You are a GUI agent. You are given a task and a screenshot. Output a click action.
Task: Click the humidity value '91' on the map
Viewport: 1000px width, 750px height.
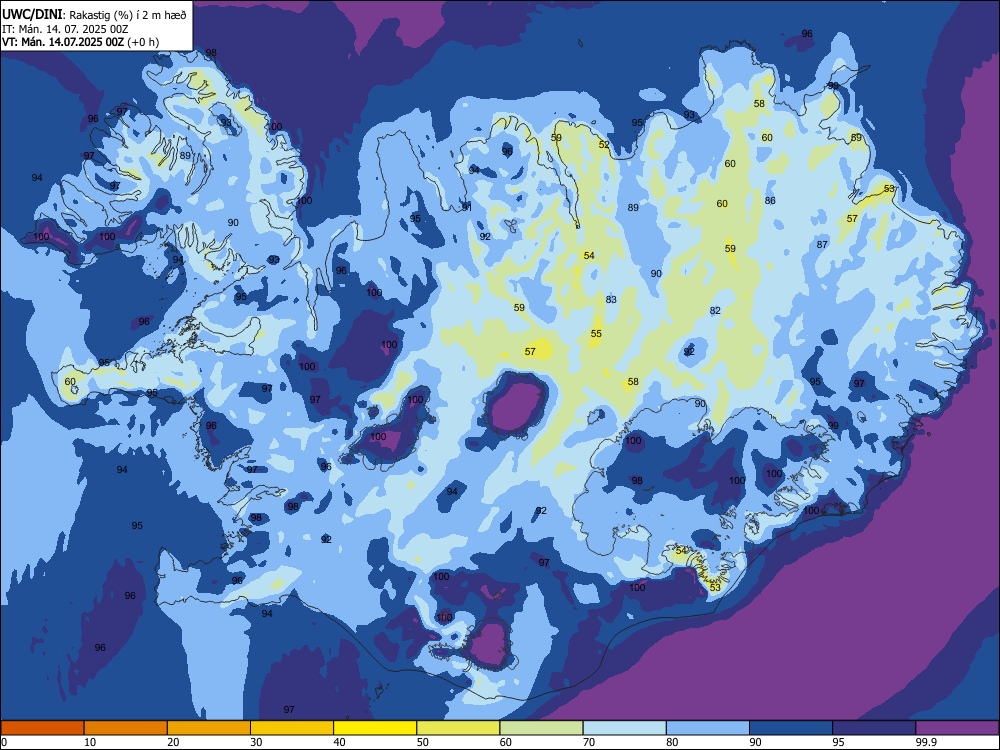tap(467, 207)
